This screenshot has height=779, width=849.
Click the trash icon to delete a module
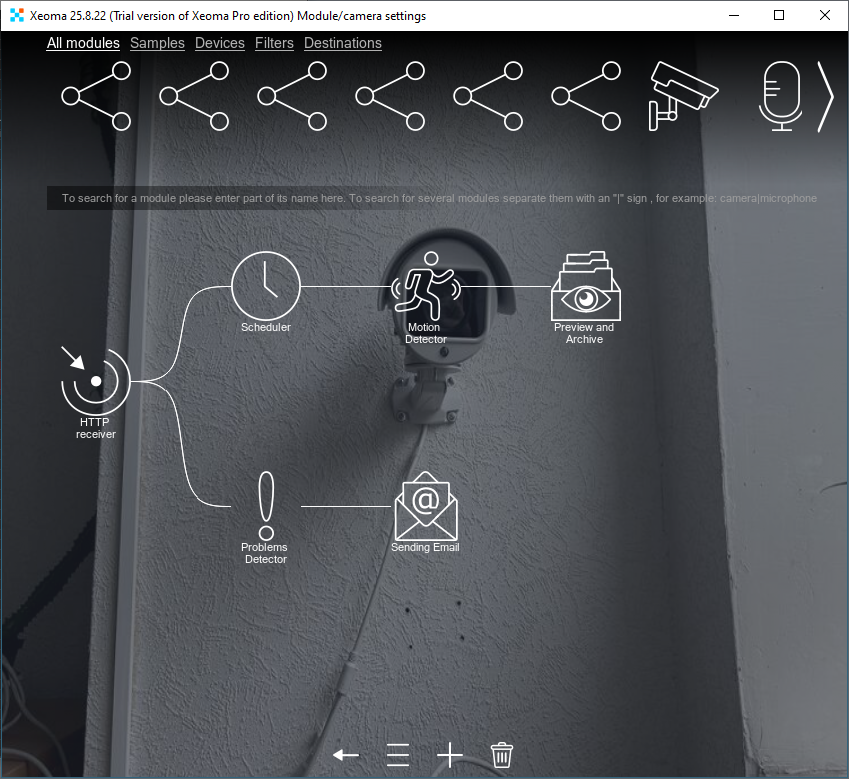(501, 755)
